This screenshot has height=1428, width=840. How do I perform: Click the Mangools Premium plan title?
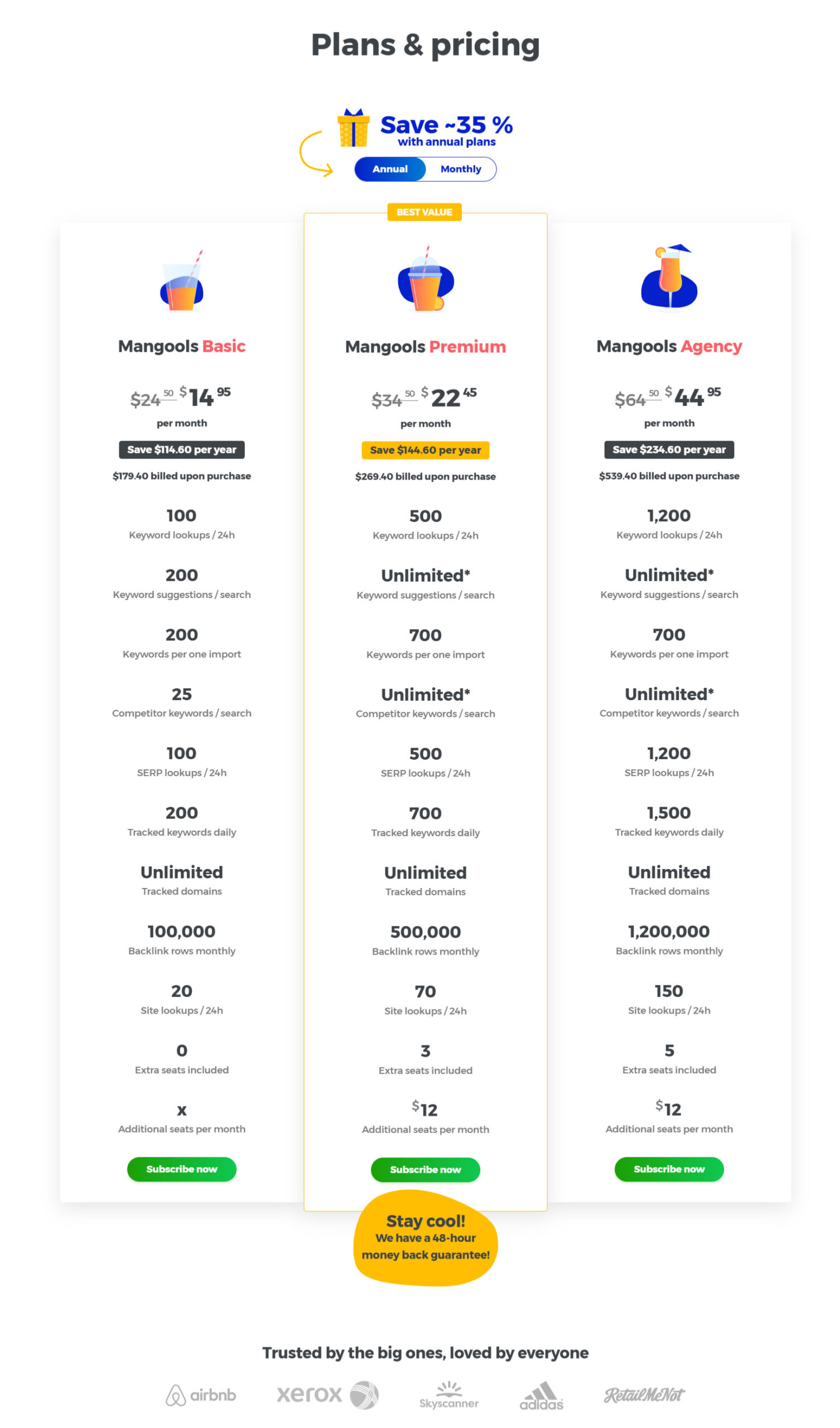425,346
